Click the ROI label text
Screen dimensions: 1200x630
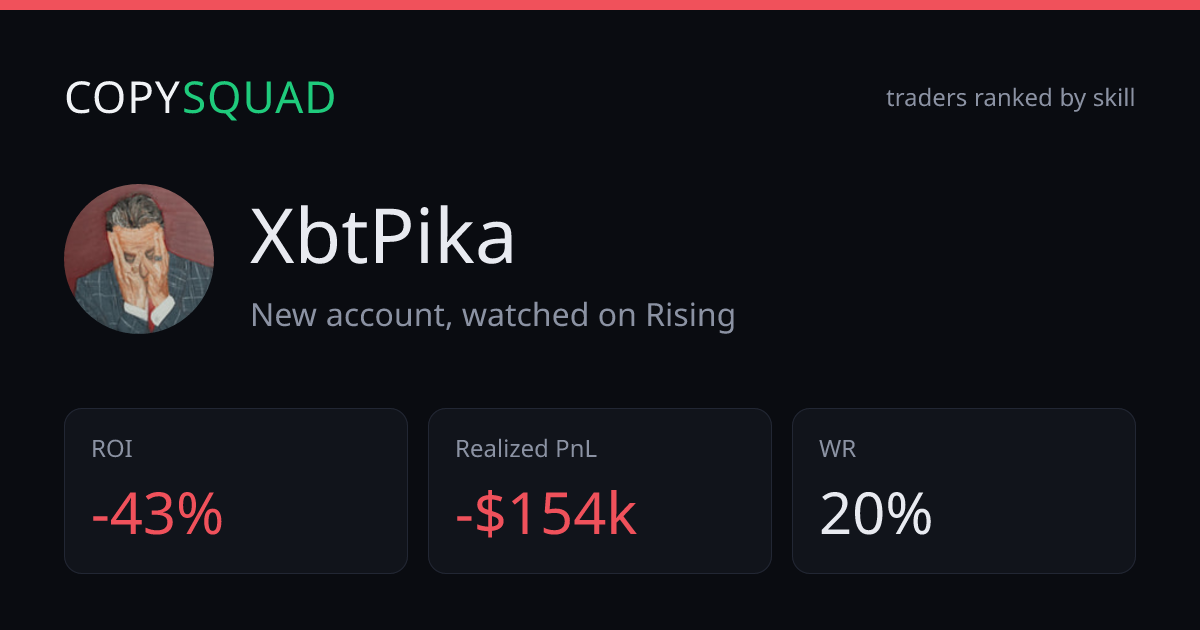(x=112, y=449)
